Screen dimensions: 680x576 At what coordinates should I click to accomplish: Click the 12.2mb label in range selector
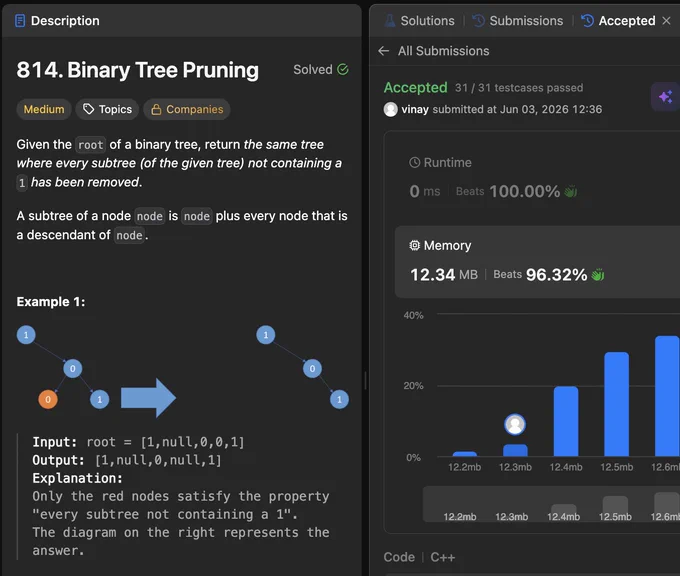pyautogui.click(x=460, y=517)
